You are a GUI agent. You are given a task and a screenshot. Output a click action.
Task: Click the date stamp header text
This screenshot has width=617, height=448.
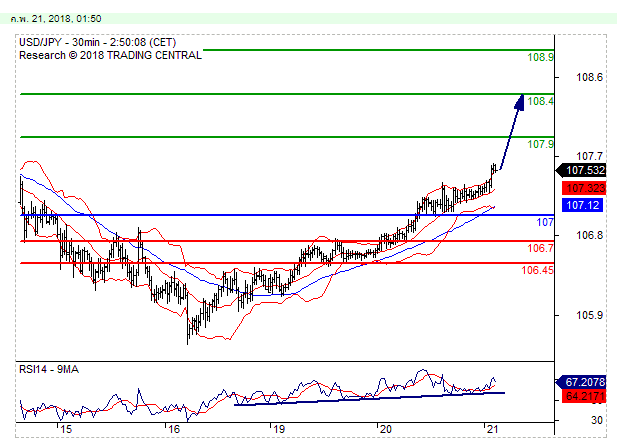pos(56,18)
